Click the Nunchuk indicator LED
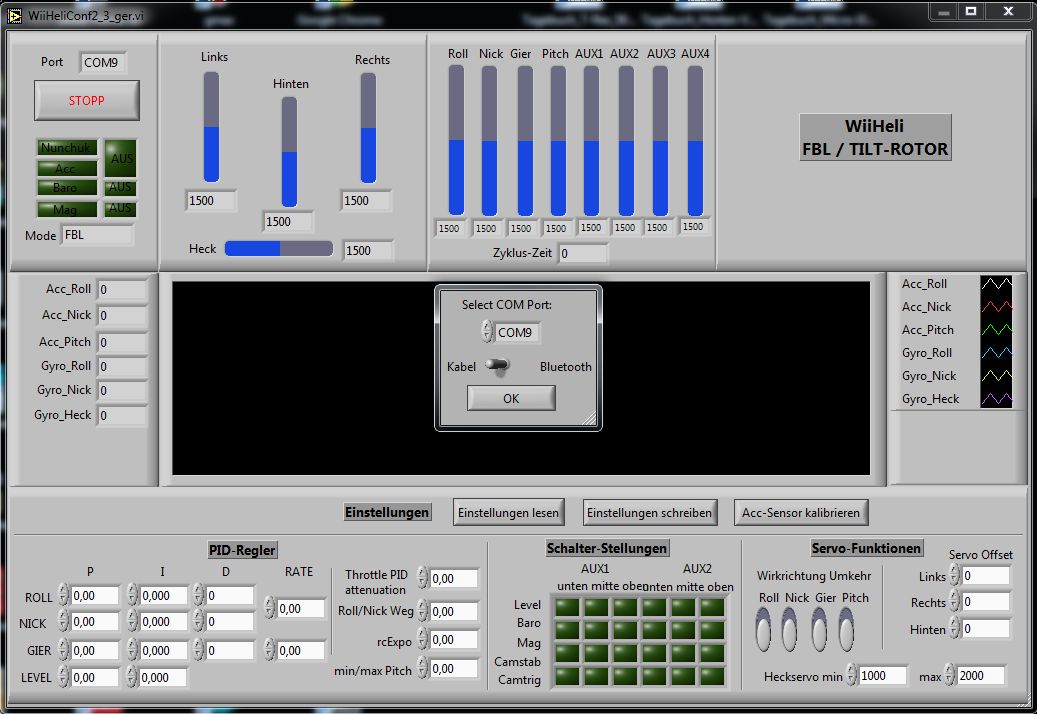Screen dimensions: 1037x714 [x=67, y=148]
